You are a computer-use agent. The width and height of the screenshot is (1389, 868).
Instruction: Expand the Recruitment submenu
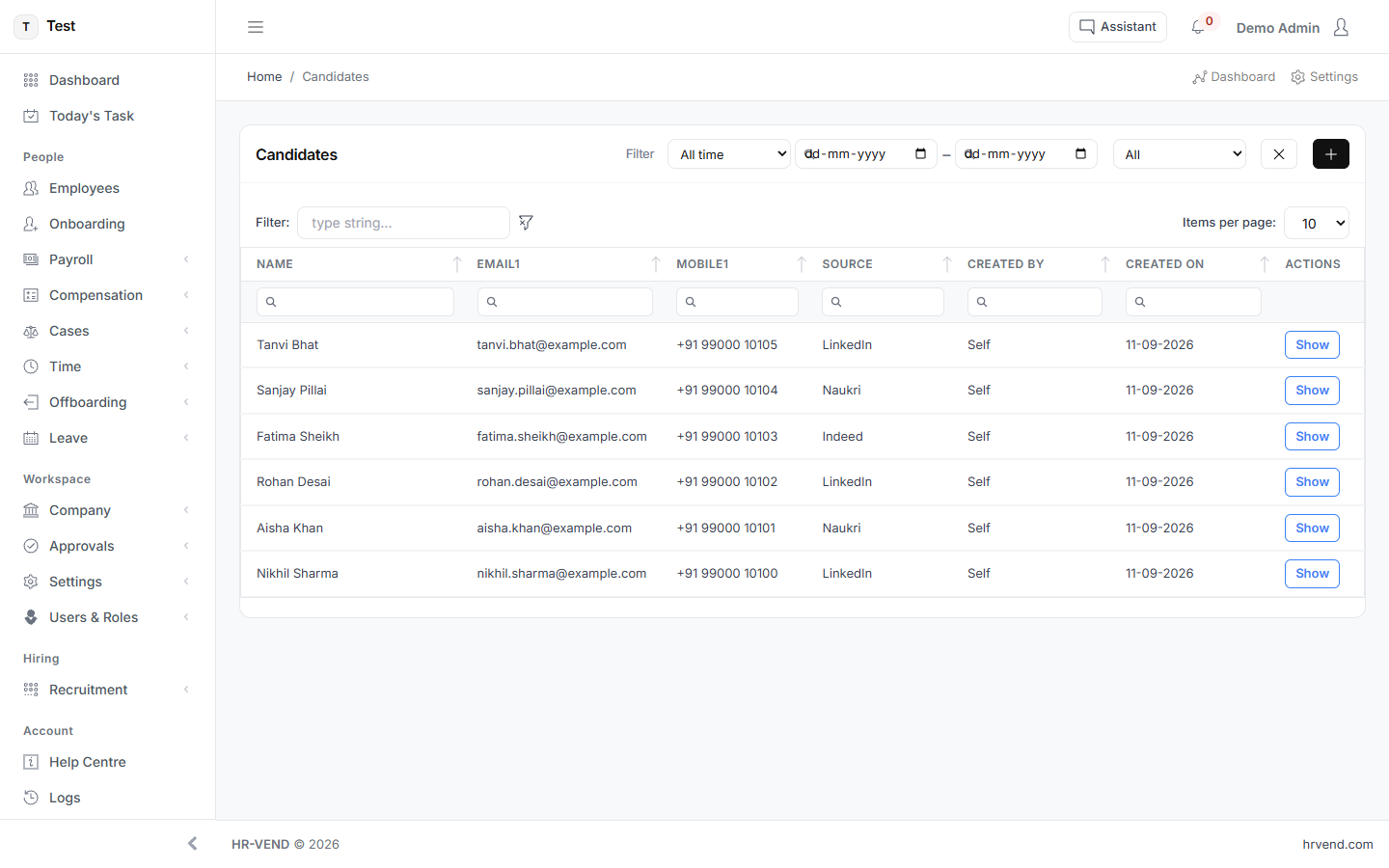tap(107, 690)
